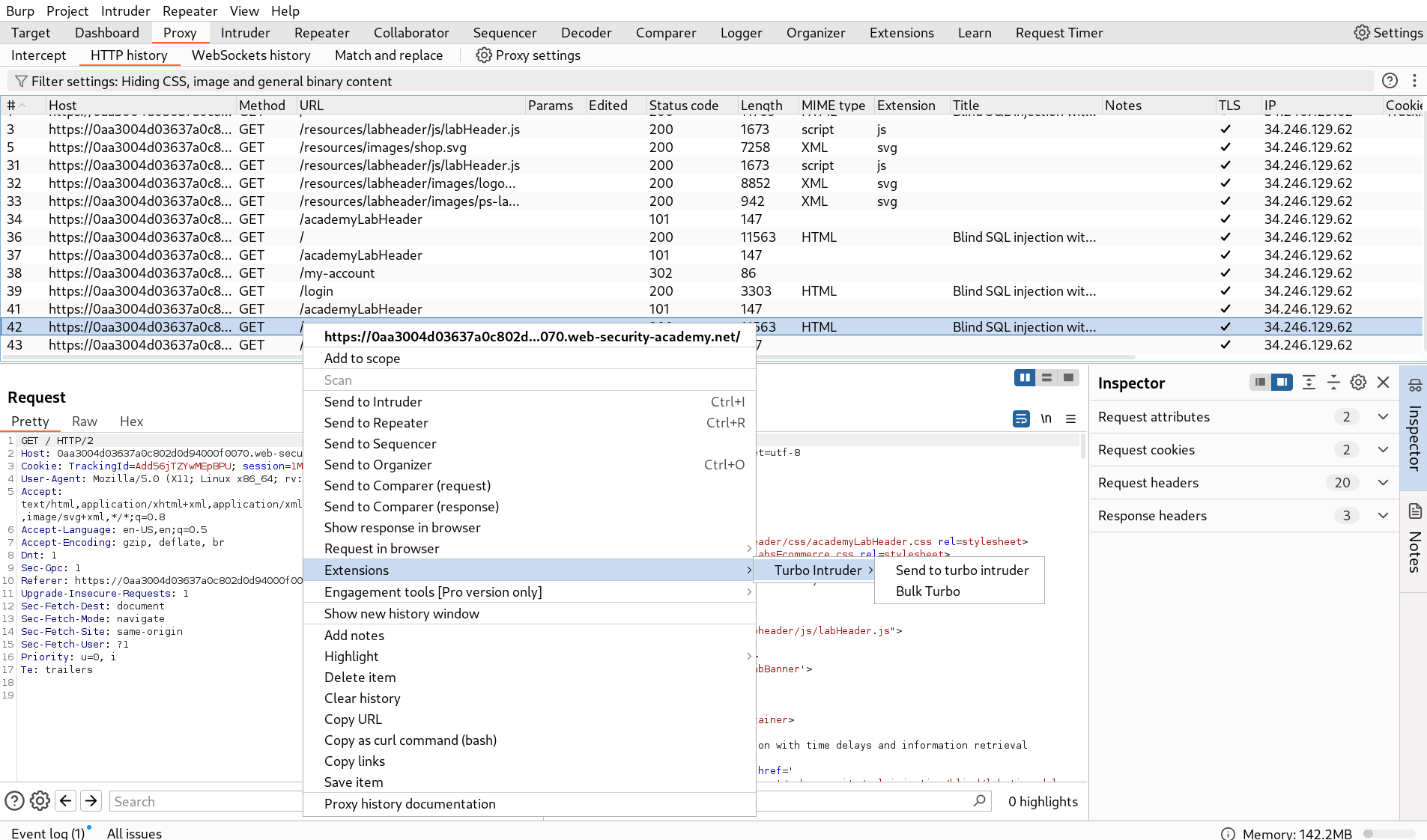Open Inspector settings gear
Image resolution: width=1427 pixels, height=840 pixels.
[1358, 383]
